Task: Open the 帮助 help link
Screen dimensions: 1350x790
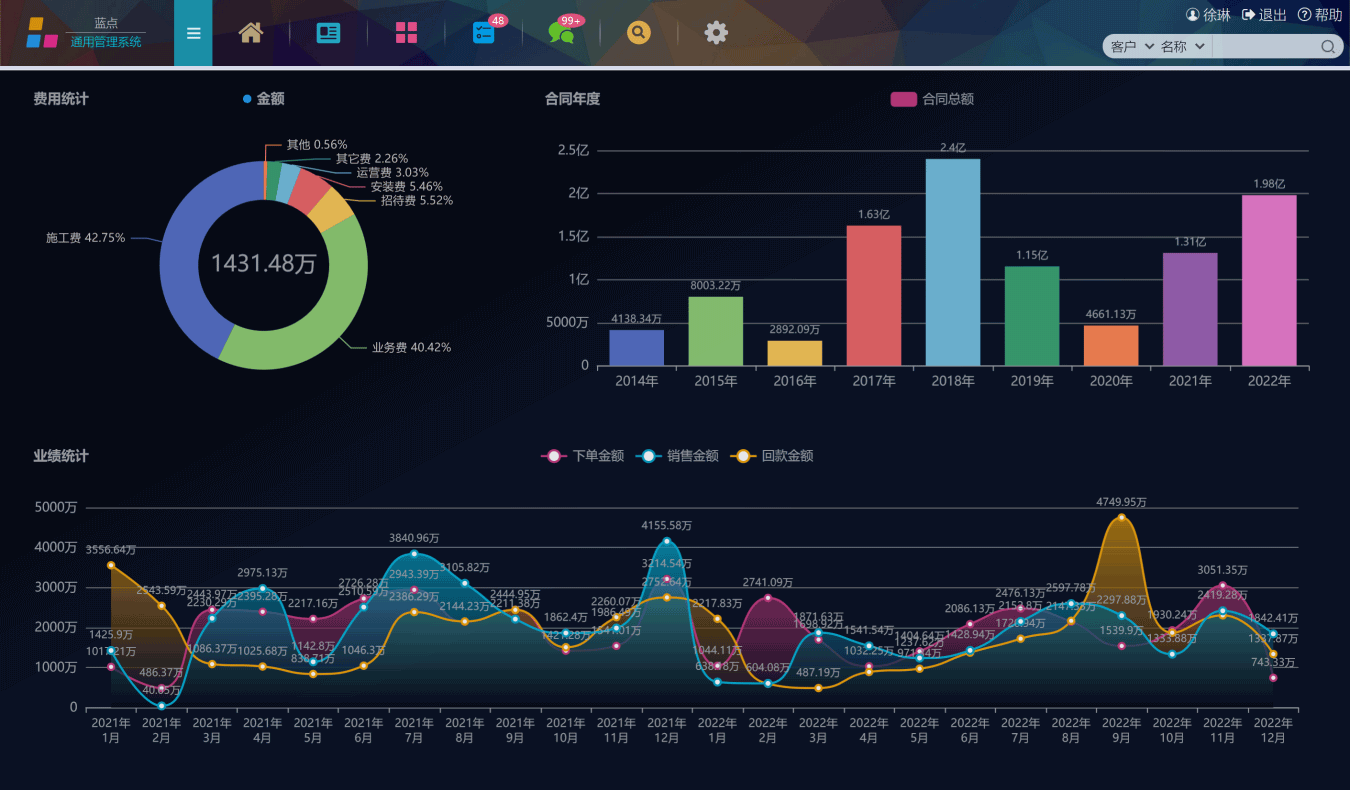Action: (x=1320, y=15)
